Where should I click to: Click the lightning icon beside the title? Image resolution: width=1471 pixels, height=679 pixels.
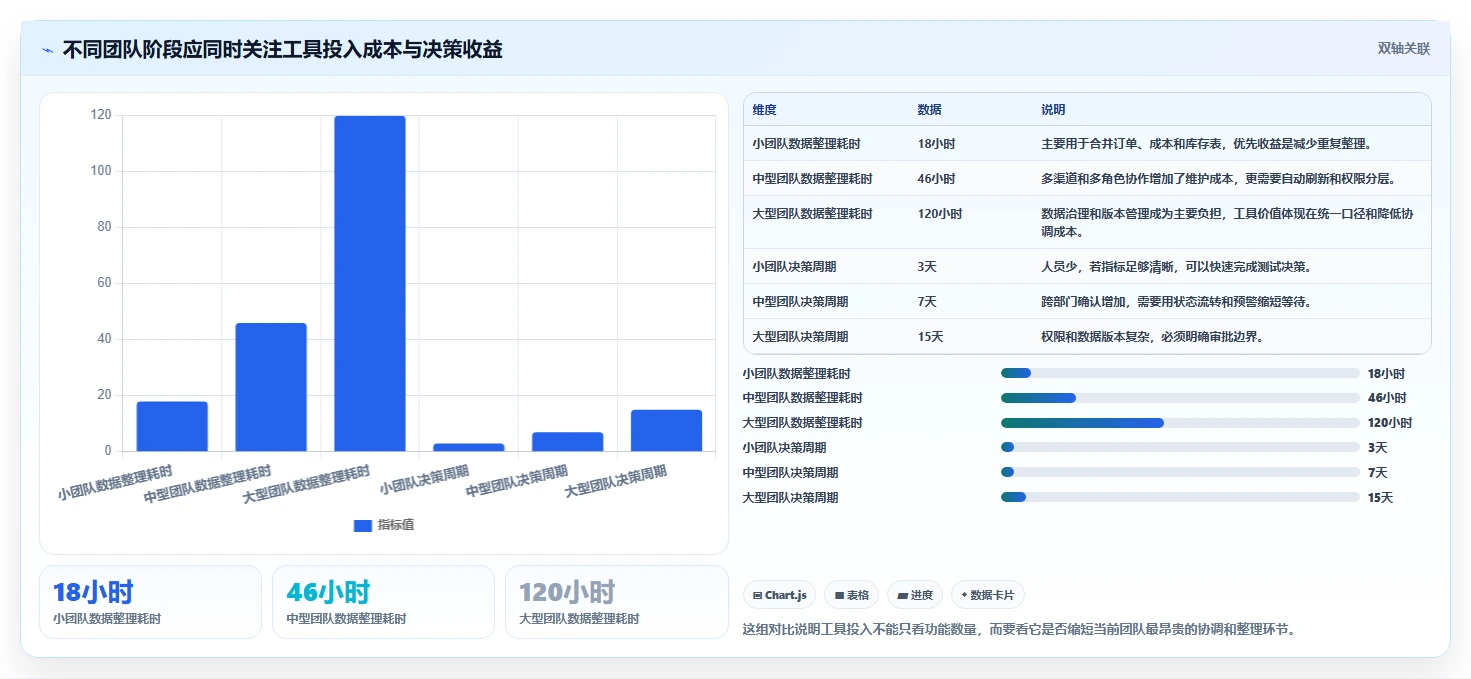click(47, 49)
